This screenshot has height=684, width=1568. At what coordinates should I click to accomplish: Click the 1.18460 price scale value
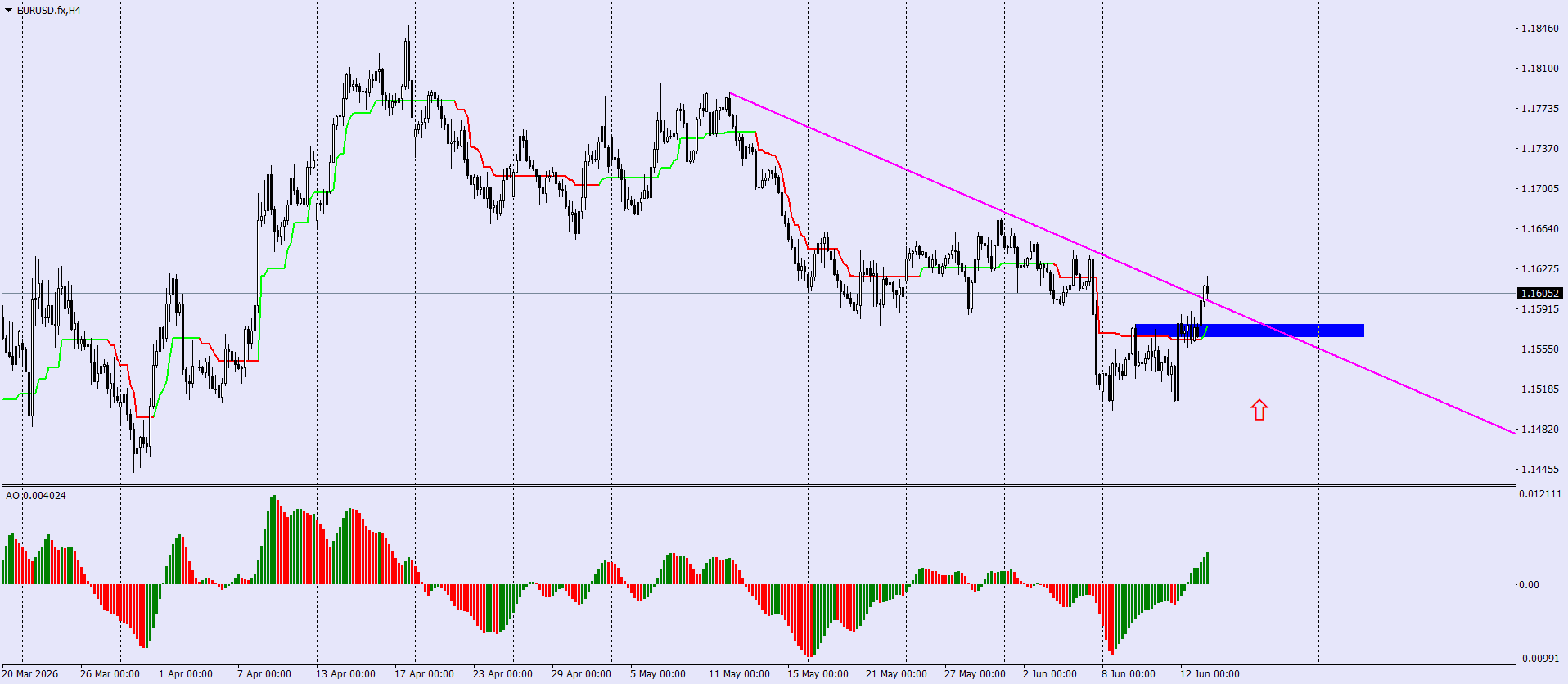pyautogui.click(x=1539, y=29)
